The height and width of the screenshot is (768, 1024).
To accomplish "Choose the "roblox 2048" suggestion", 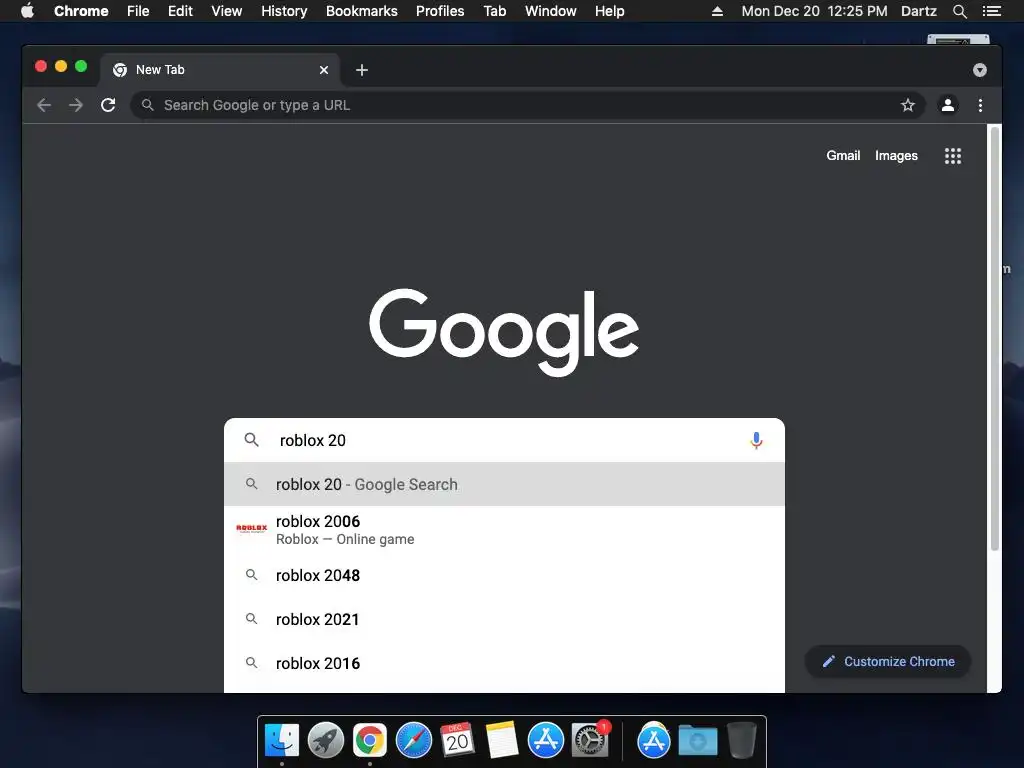I will [x=504, y=575].
